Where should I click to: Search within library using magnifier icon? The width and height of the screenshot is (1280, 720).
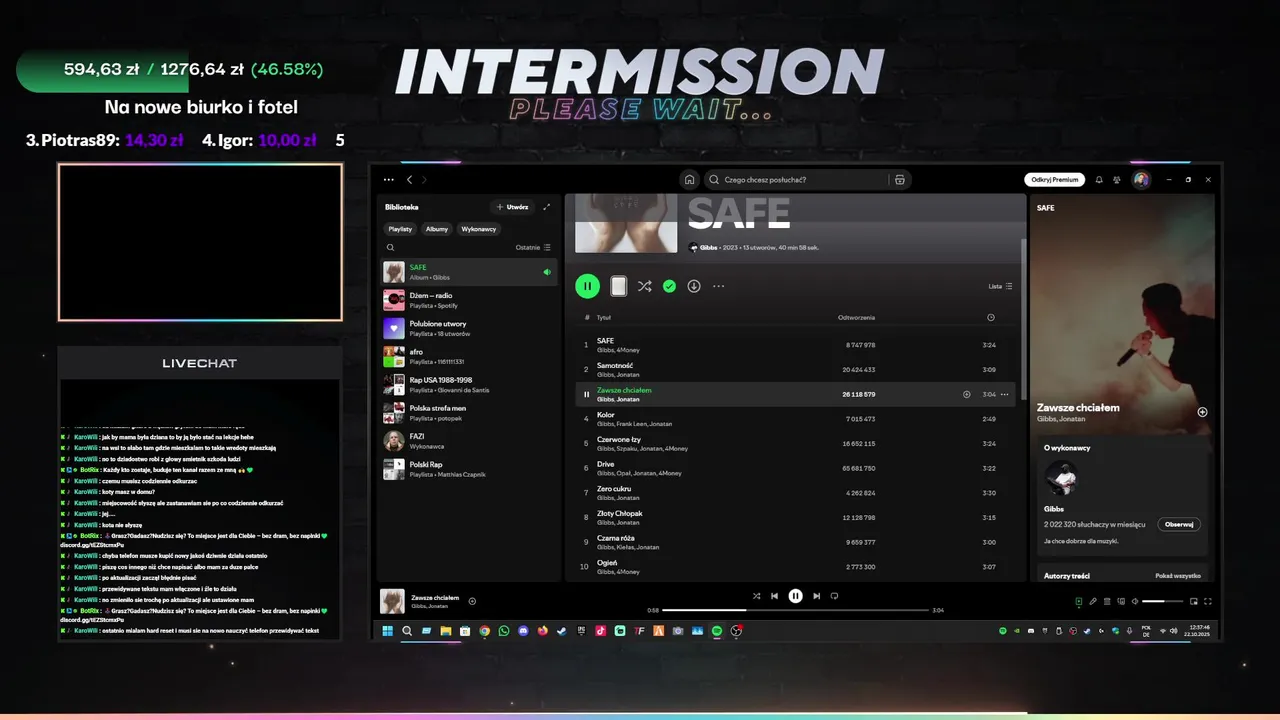(x=390, y=247)
